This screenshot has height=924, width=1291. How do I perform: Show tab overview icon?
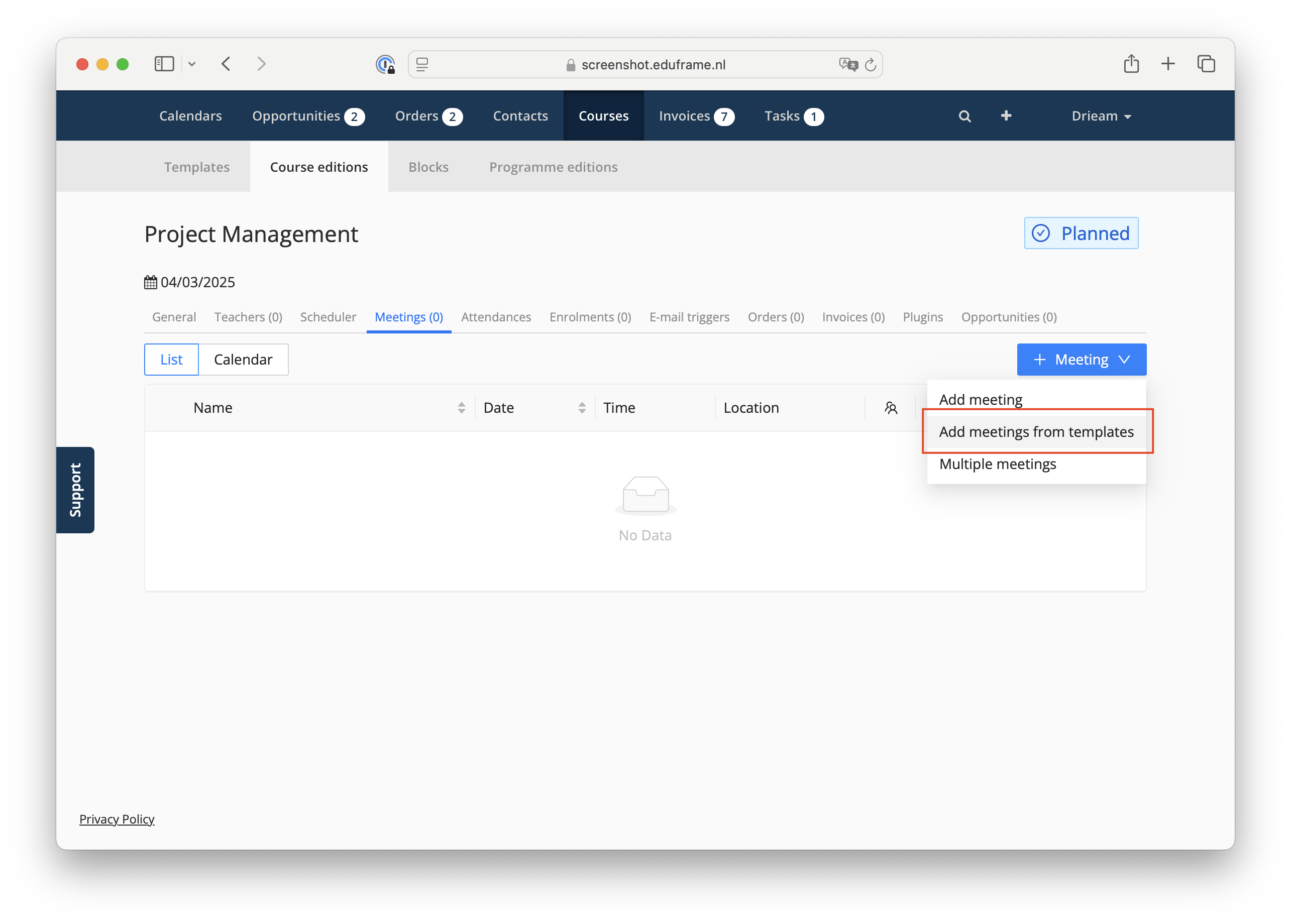pyautogui.click(x=1206, y=63)
